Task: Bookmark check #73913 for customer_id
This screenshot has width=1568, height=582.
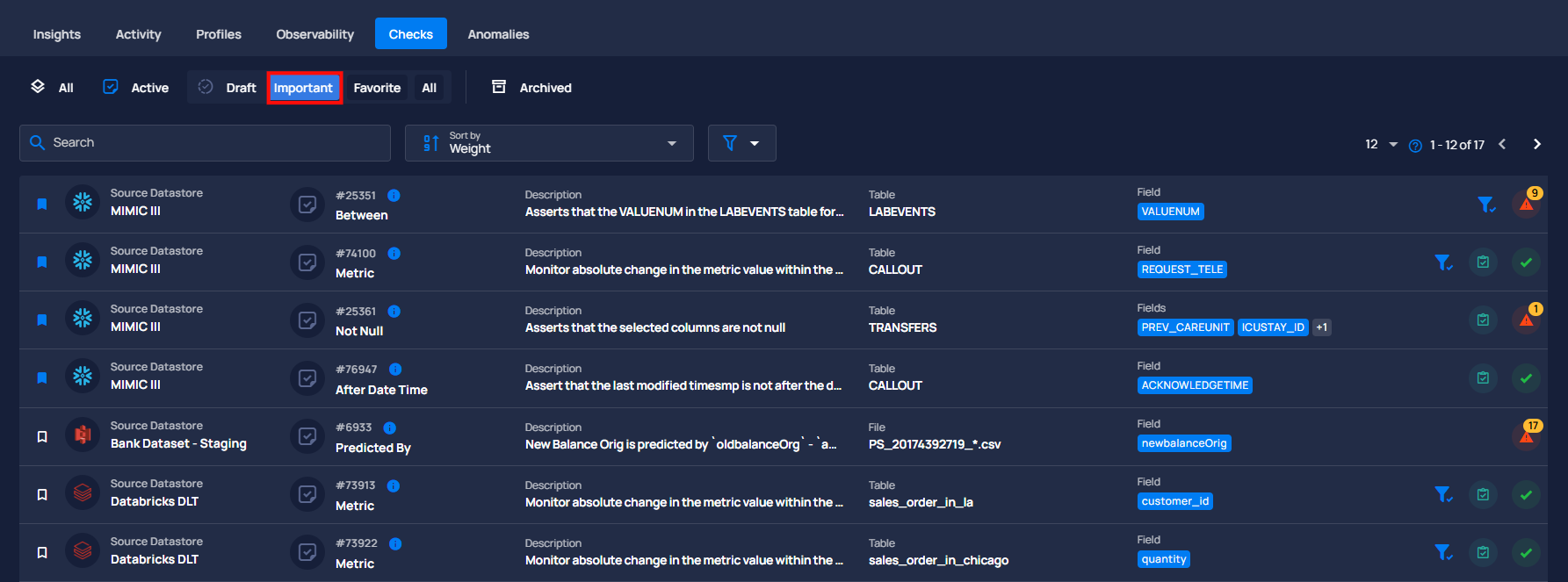Action: click(41, 494)
